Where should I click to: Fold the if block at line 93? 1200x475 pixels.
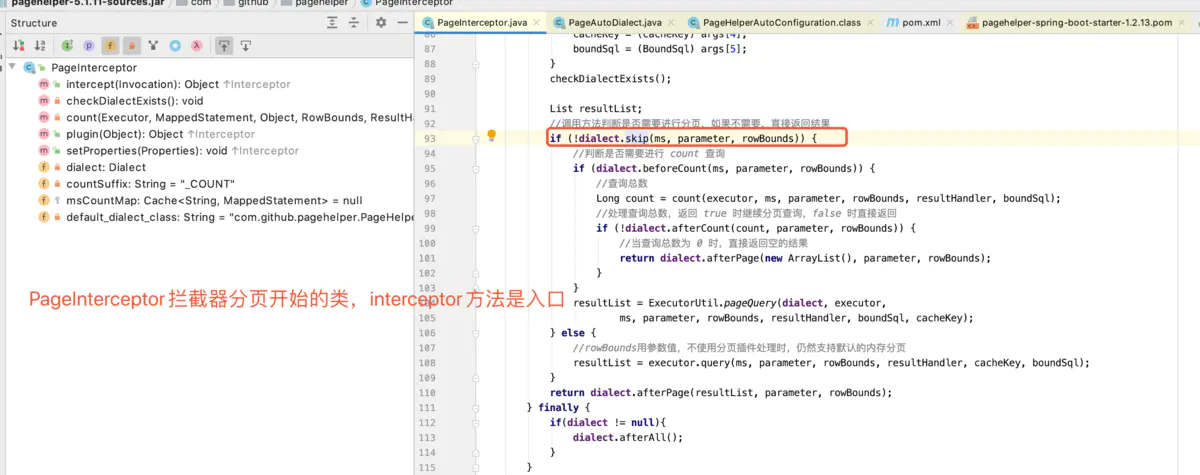click(x=475, y=138)
